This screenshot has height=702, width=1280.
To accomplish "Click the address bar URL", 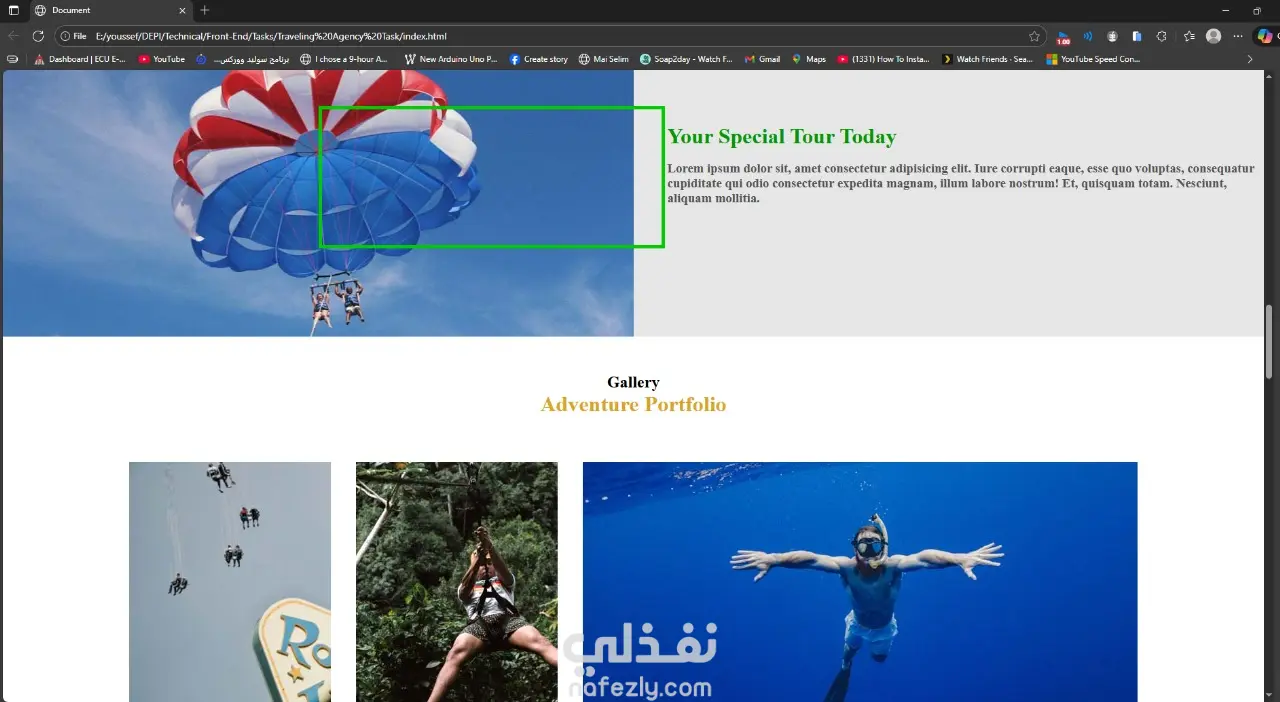I will pos(271,36).
